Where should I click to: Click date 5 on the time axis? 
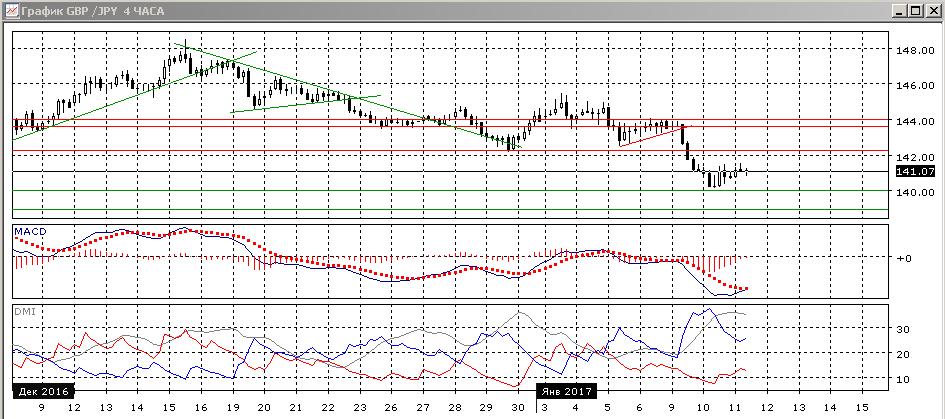click(607, 407)
